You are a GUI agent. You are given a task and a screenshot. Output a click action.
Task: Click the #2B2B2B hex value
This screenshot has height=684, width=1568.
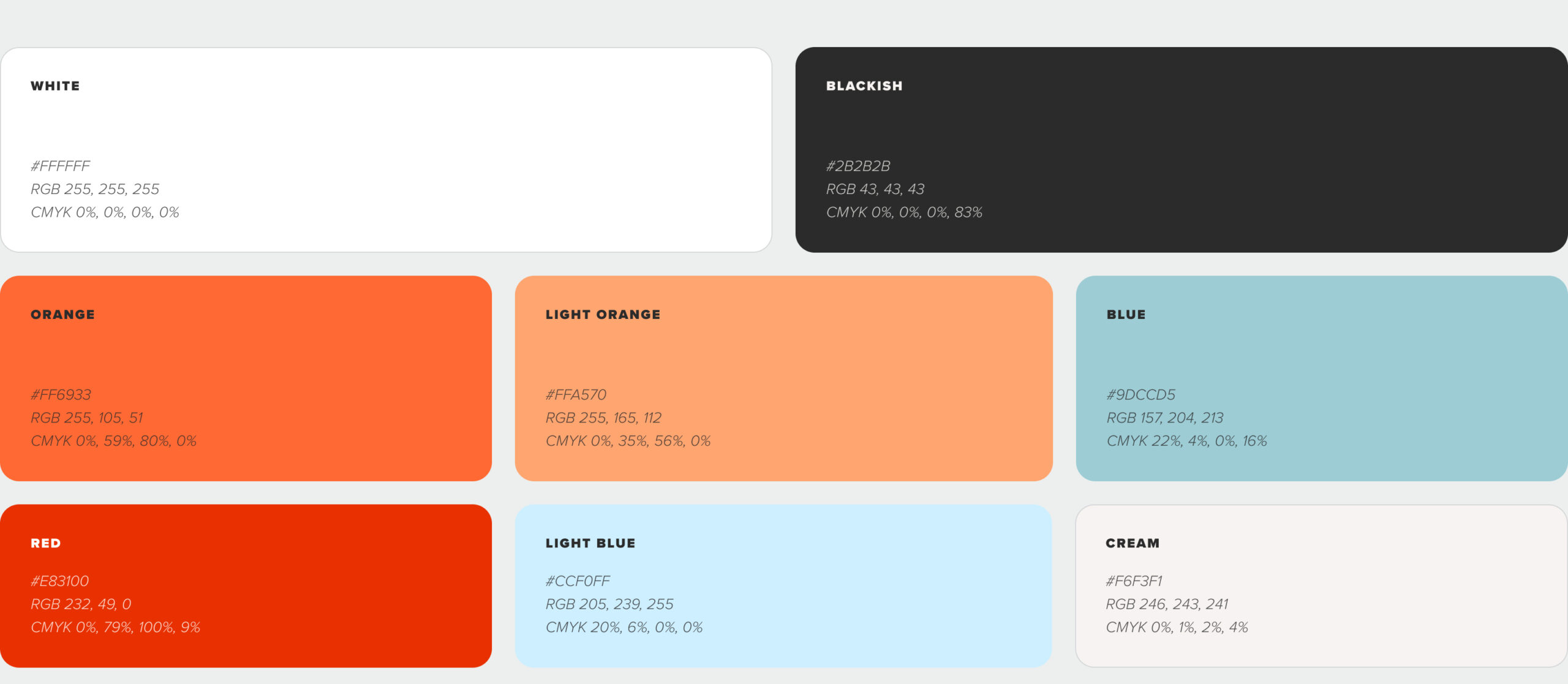pyautogui.click(x=858, y=166)
